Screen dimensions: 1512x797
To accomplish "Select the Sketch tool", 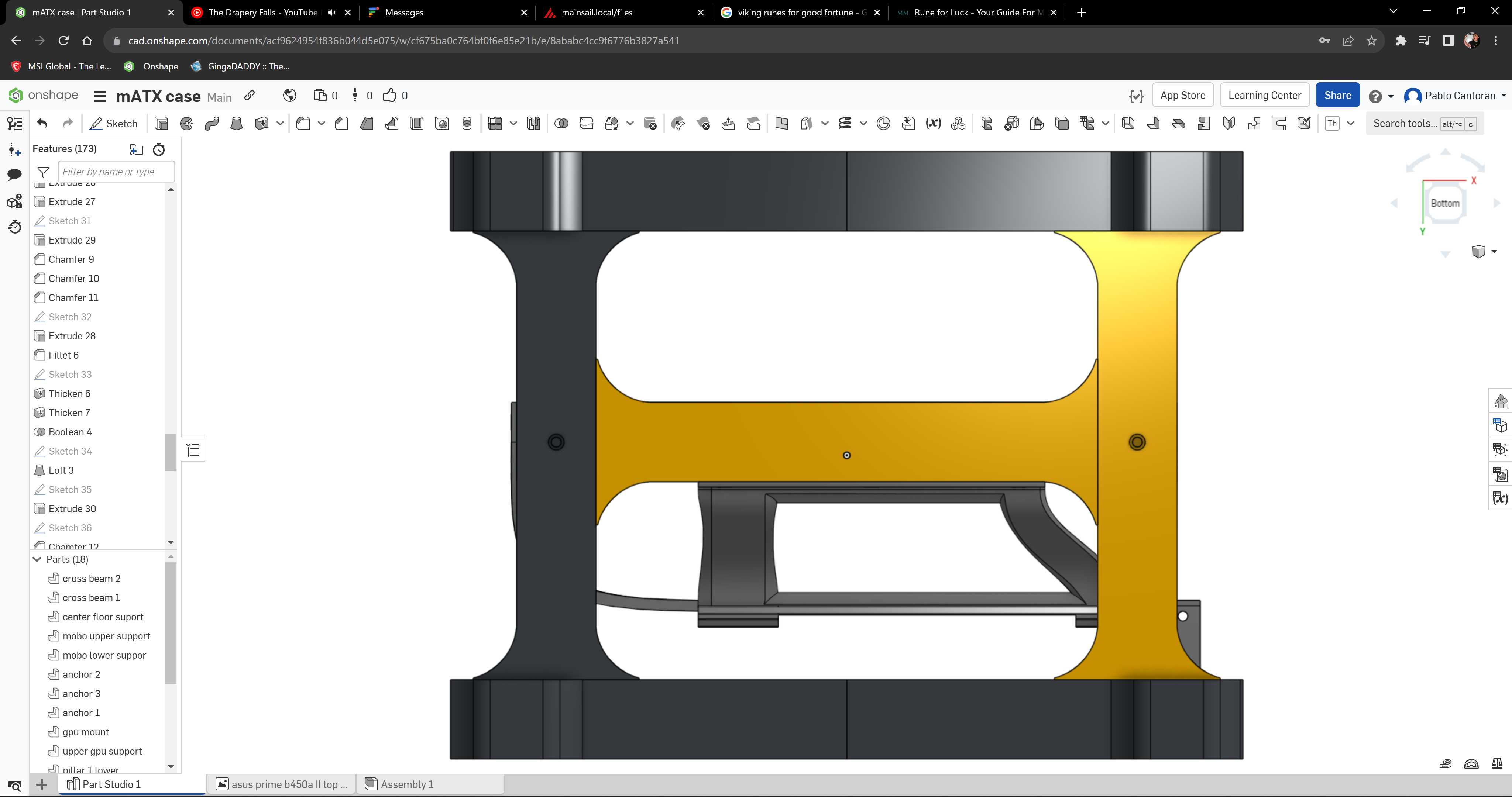I will pyautogui.click(x=114, y=123).
